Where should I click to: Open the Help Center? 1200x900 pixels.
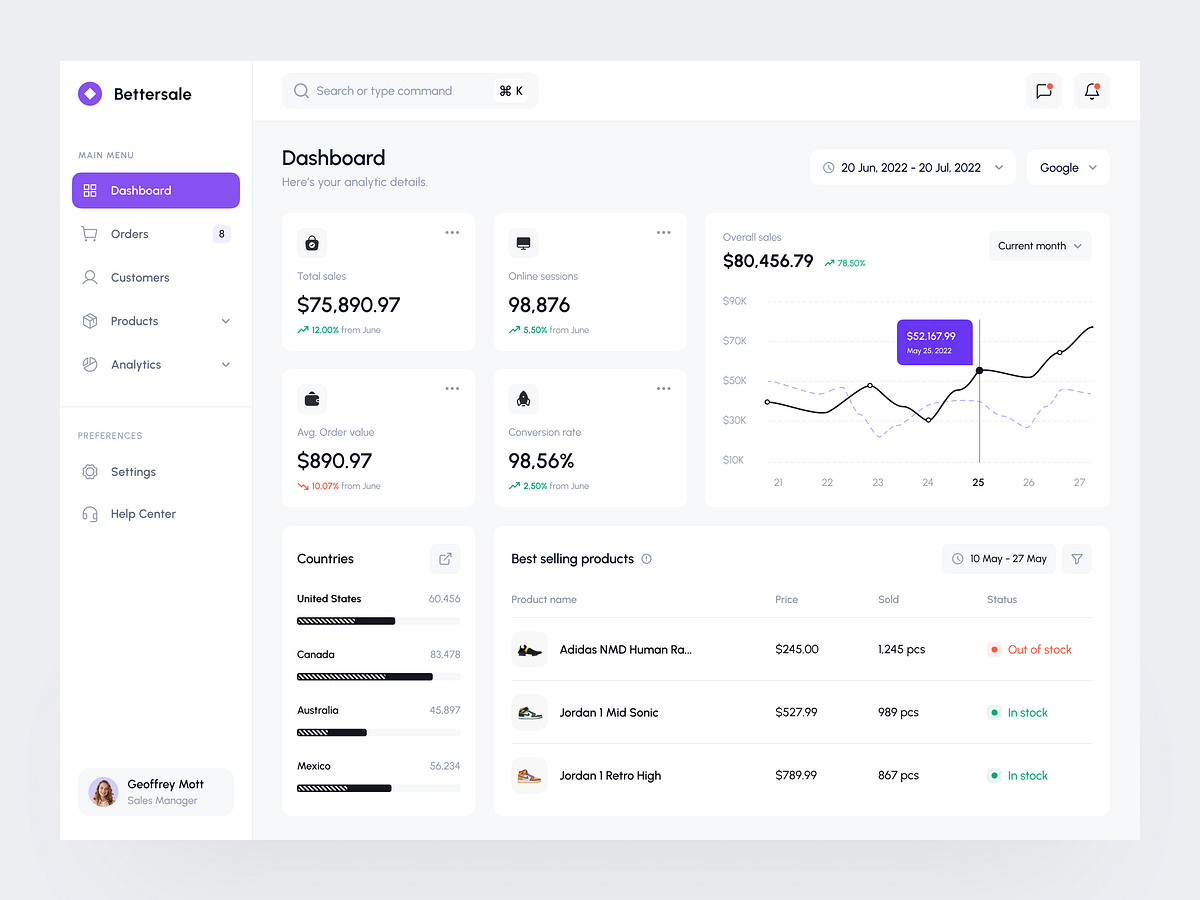click(x=142, y=513)
